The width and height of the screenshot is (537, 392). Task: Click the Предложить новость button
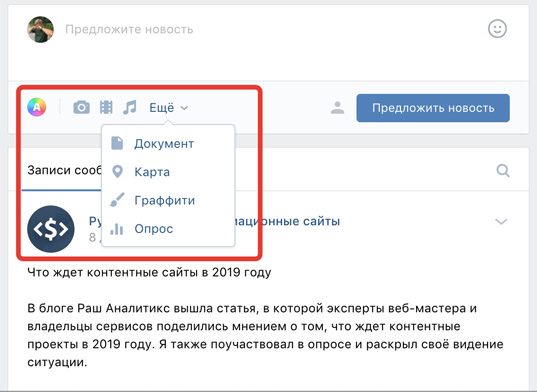click(433, 108)
